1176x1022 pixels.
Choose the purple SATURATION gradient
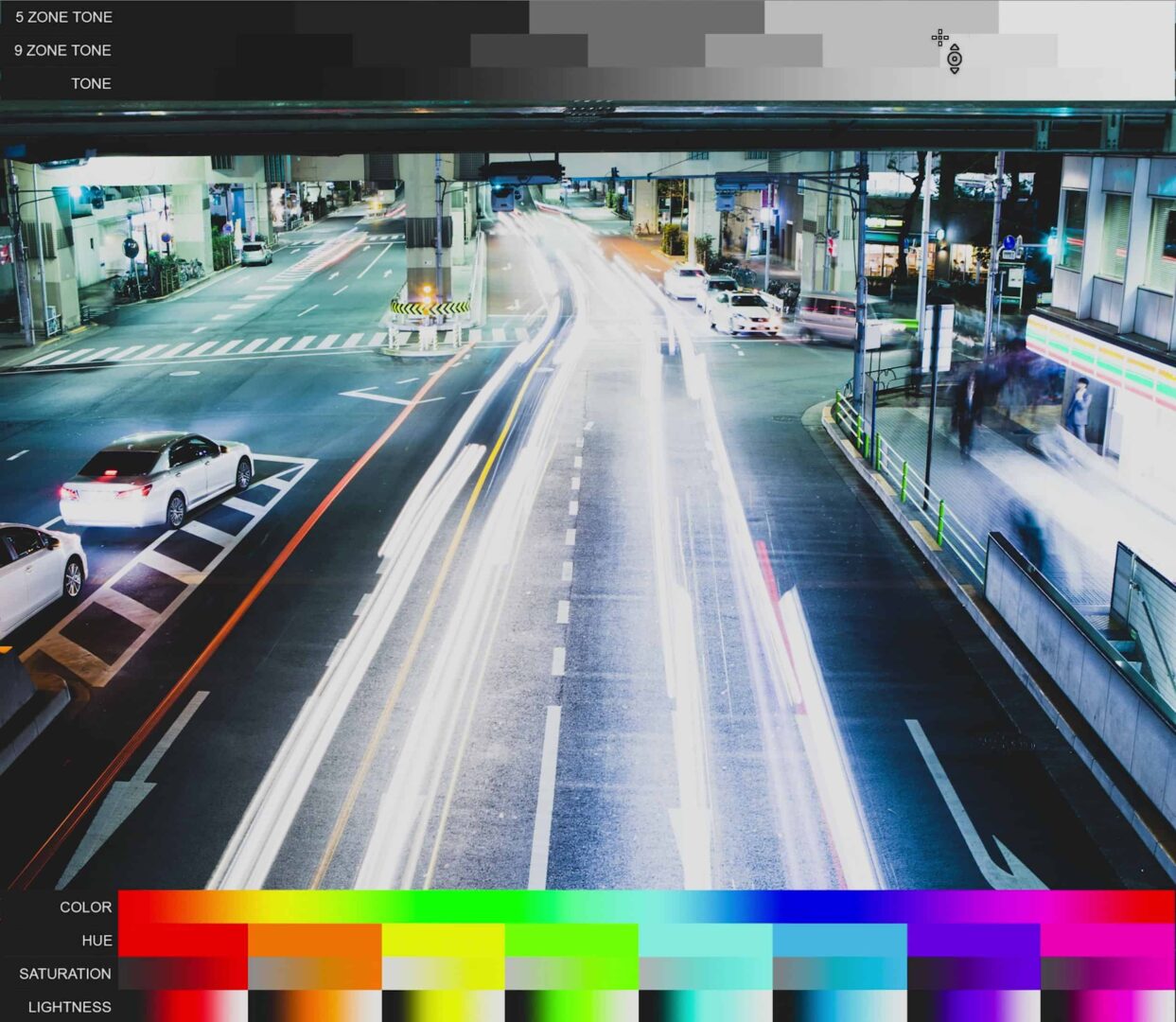pyautogui.click(x=974, y=973)
